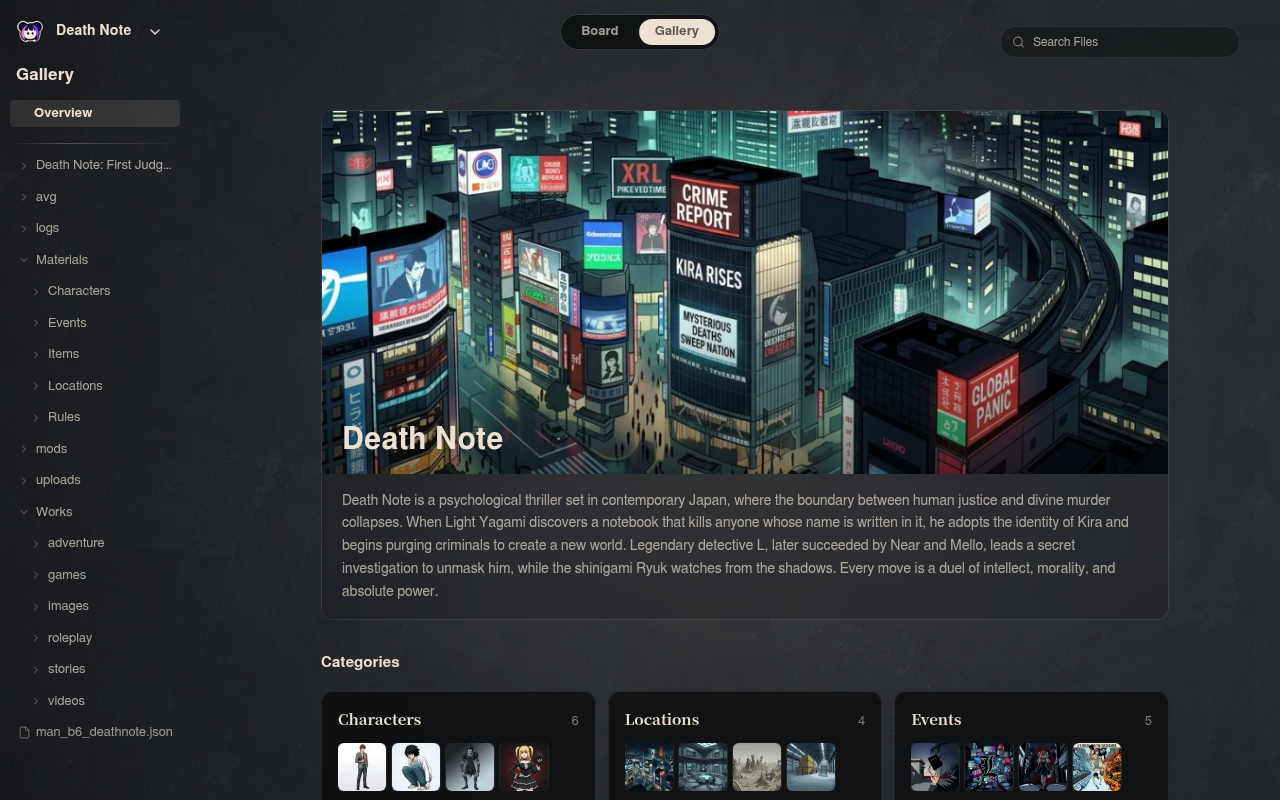Collapse the Works folder chevron
This screenshot has width=1280, height=800.
pos(24,512)
